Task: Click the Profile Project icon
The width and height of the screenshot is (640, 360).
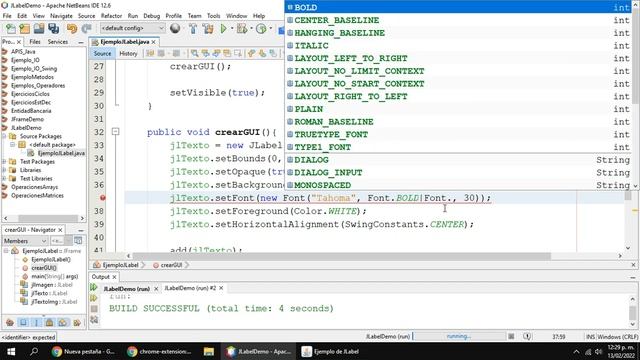Action: (261, 28)
